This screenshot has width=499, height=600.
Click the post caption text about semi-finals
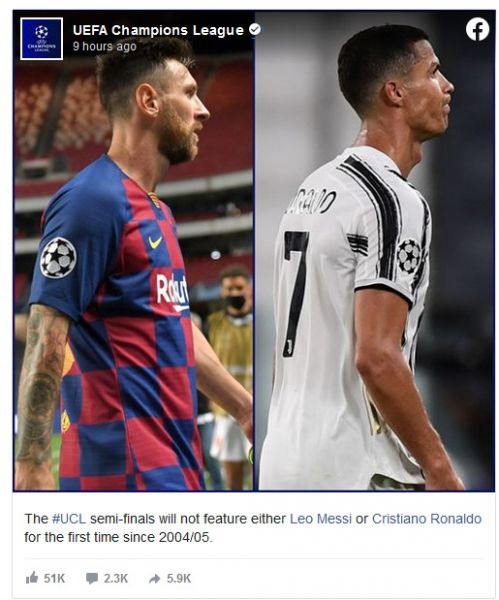253,528
